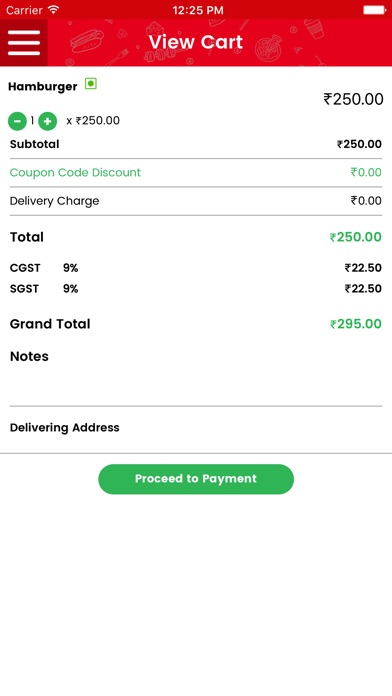Tap the CGST 9% tax row

[196, 268]
